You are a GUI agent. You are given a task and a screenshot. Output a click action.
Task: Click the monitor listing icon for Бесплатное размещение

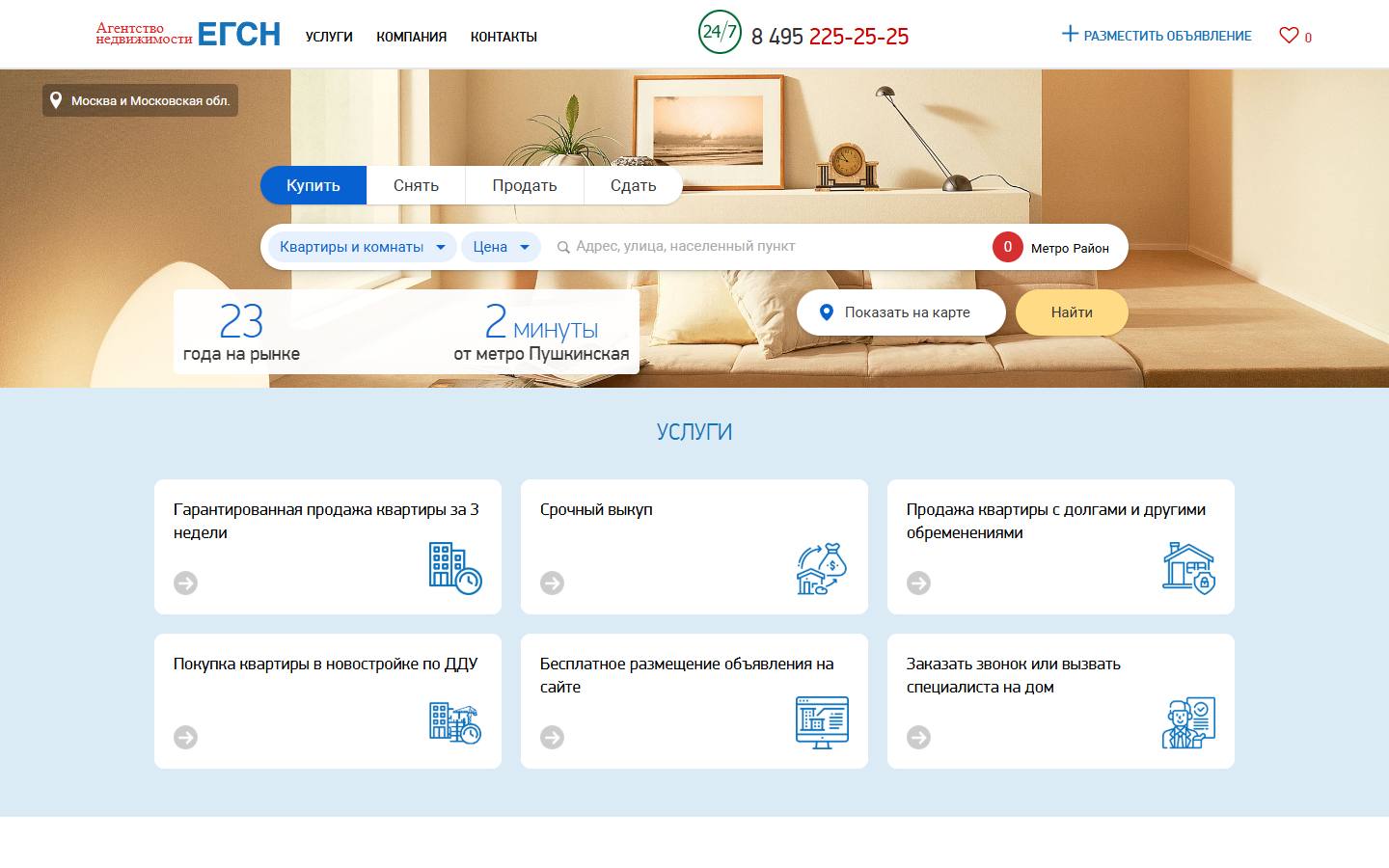click(x=822, y=722)
